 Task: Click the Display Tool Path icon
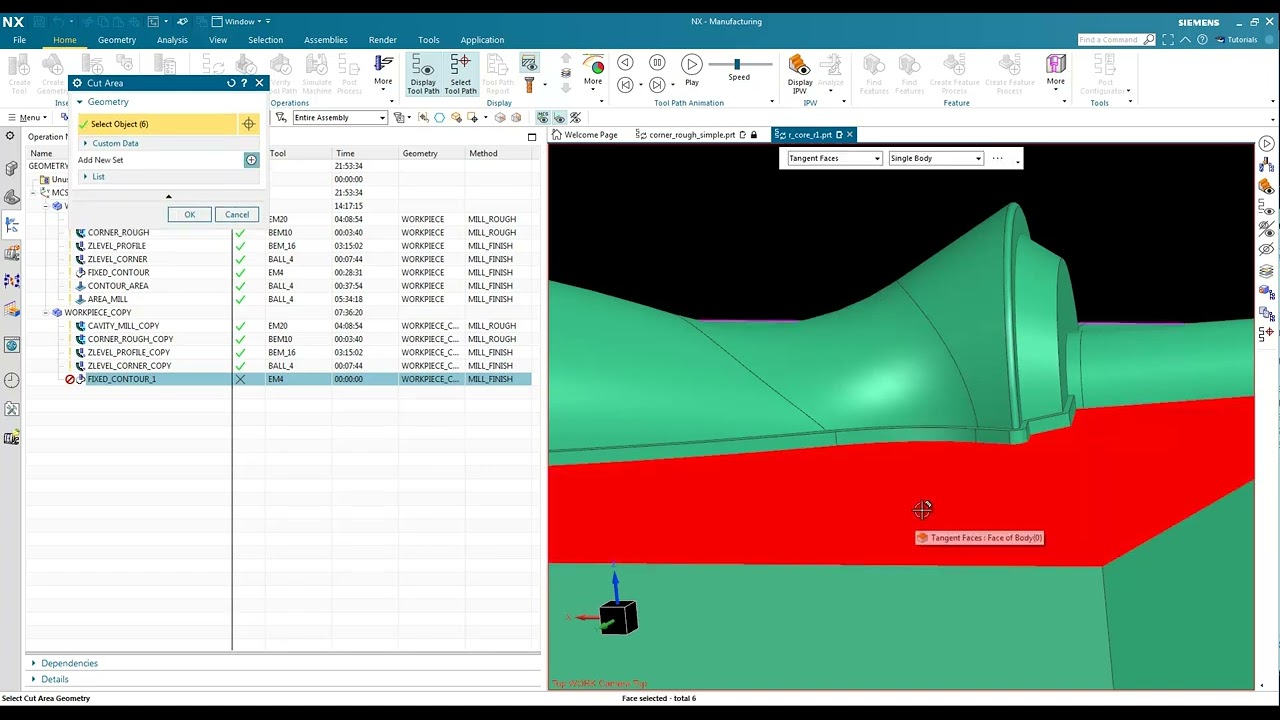pos(423,74)
